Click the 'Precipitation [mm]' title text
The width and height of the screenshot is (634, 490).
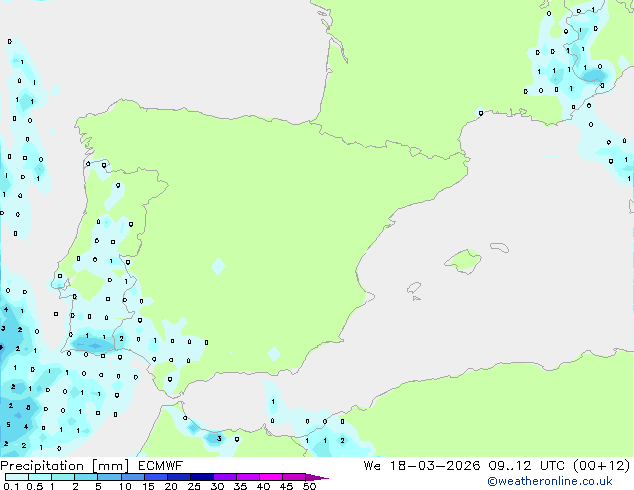pos(64,466)
